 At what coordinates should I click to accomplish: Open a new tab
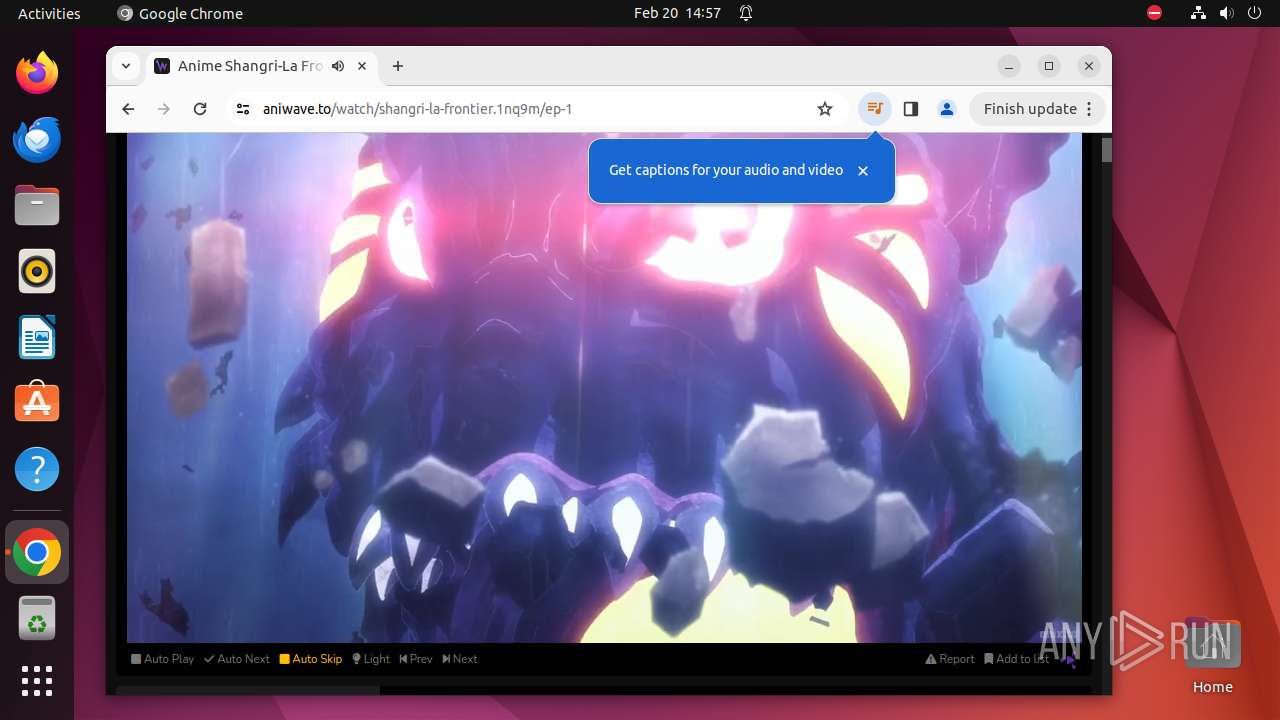click(x=398, y=66)
